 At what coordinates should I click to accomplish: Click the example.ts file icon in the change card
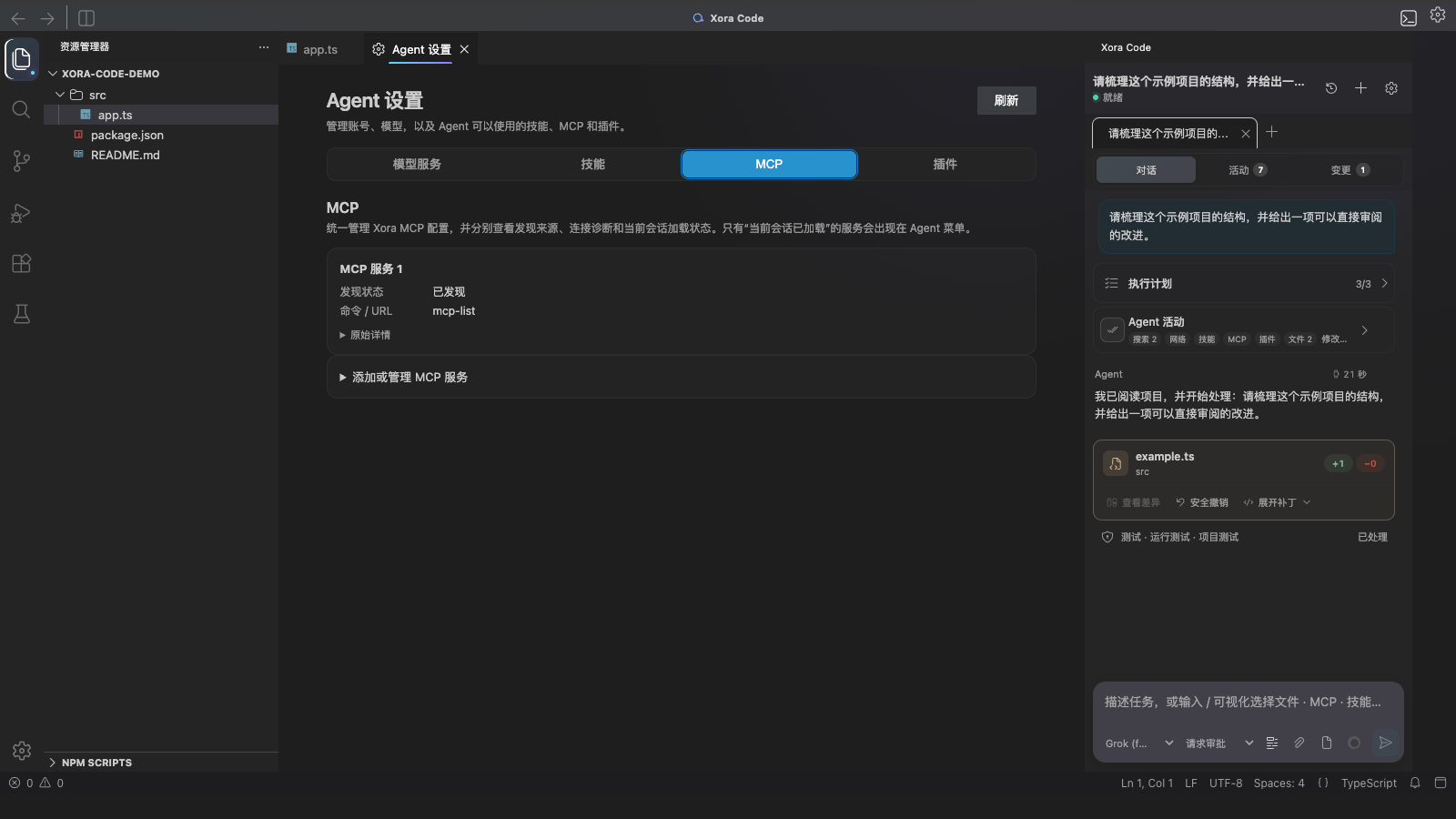pos(1116,463)
